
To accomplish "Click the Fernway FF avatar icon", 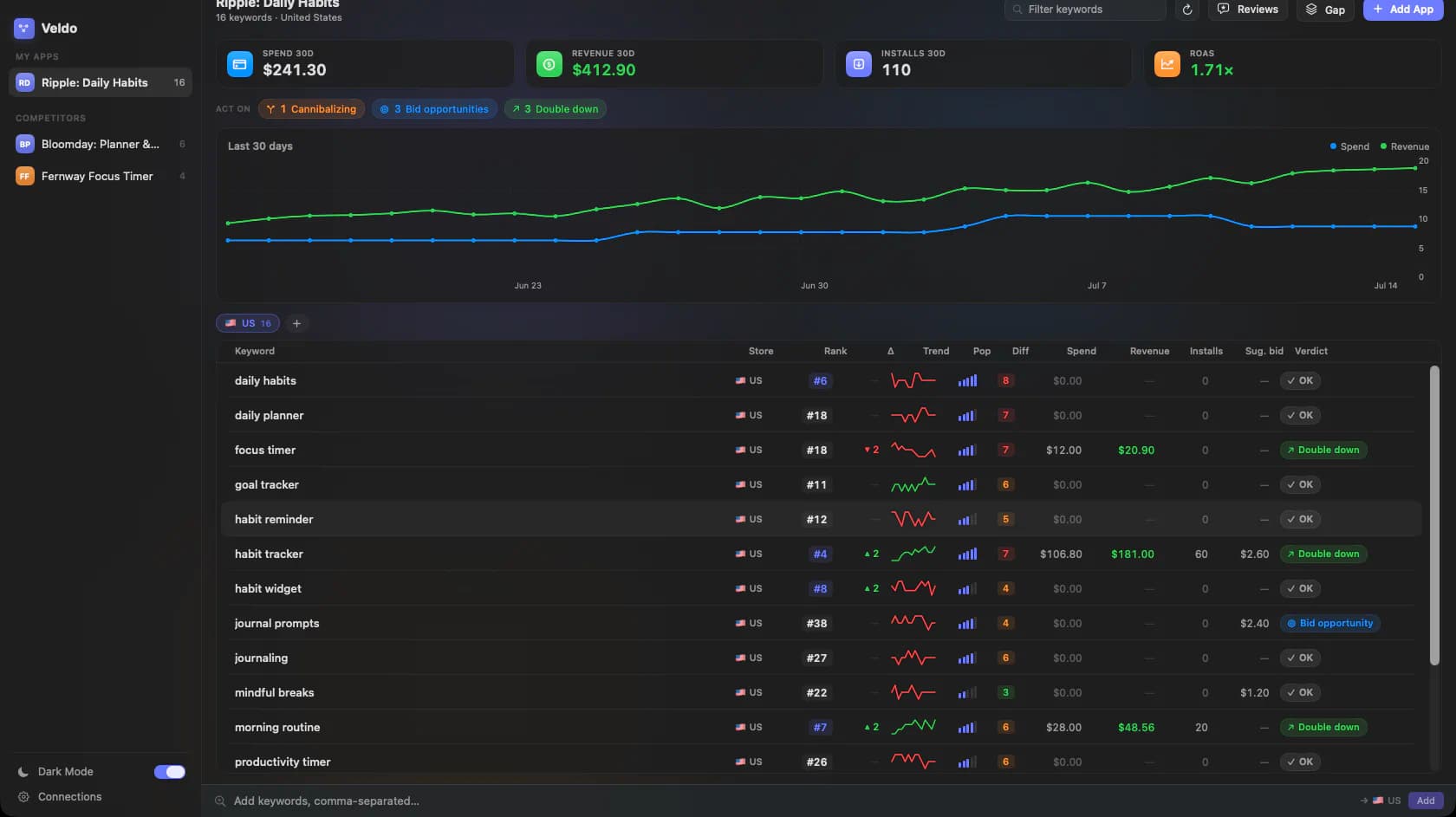I will 24,176.
